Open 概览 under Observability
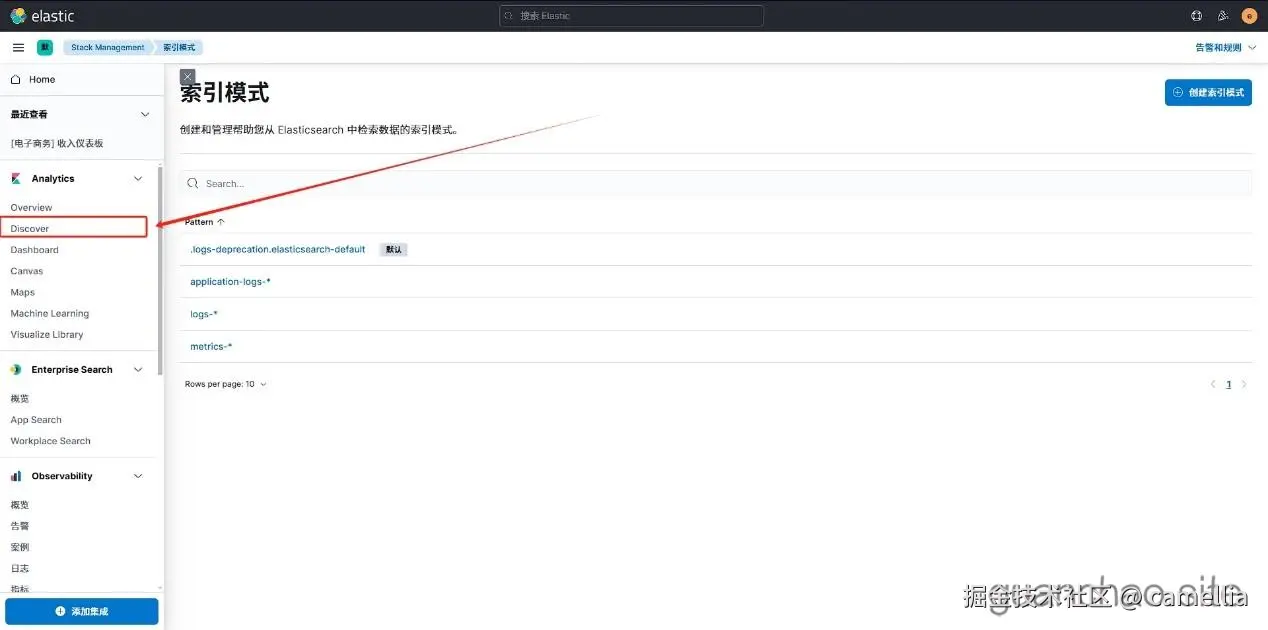 coord(20,505)
